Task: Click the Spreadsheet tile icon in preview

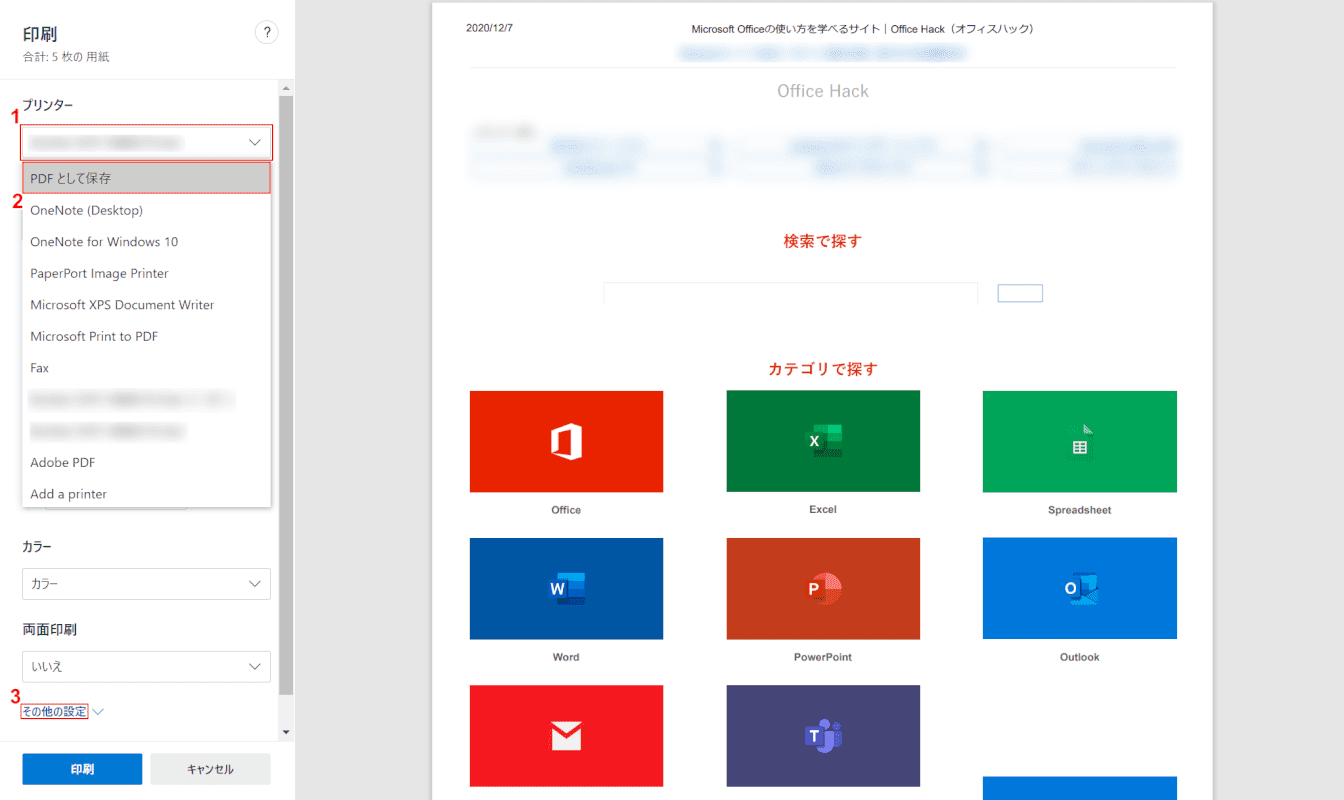Action: (1080, 441)
